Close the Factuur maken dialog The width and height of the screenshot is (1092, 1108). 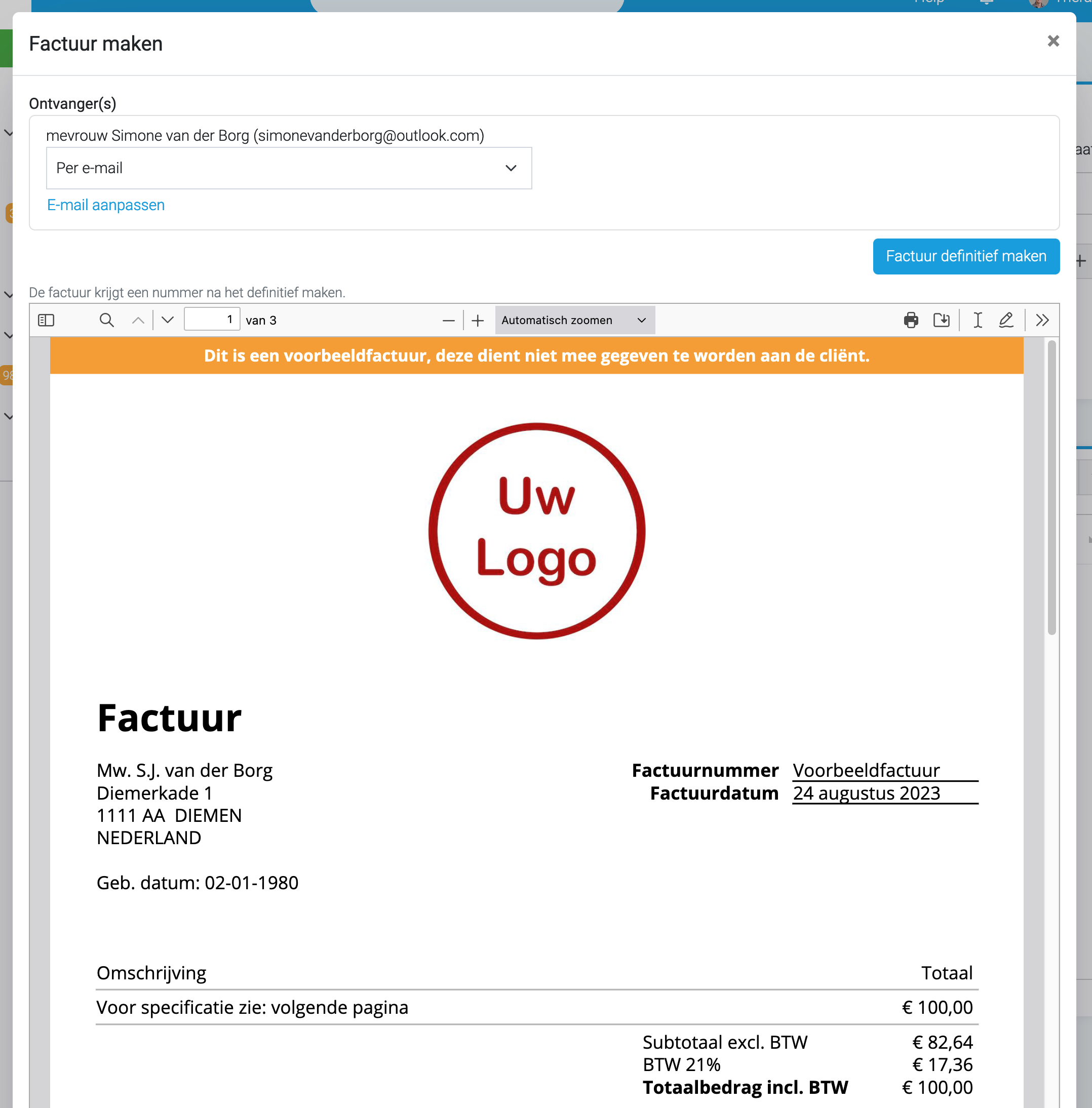[x=1053, y=42]
